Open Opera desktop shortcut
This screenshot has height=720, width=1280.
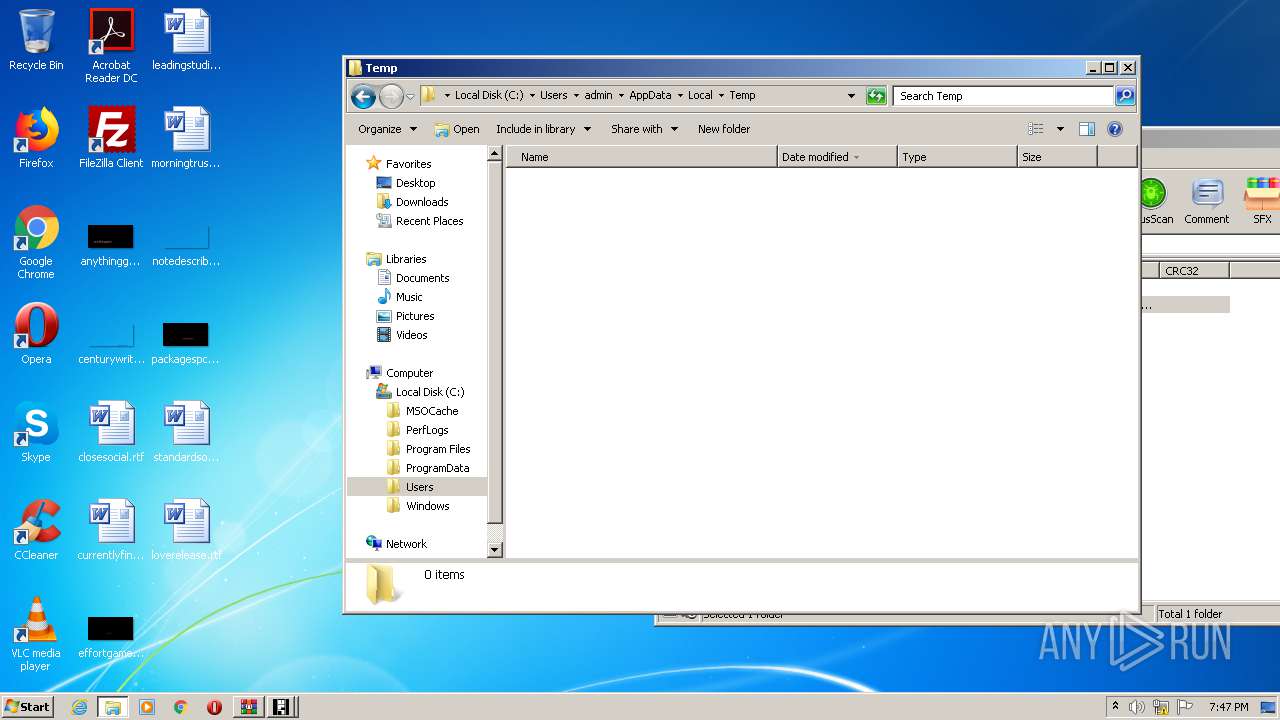[36, 334]
